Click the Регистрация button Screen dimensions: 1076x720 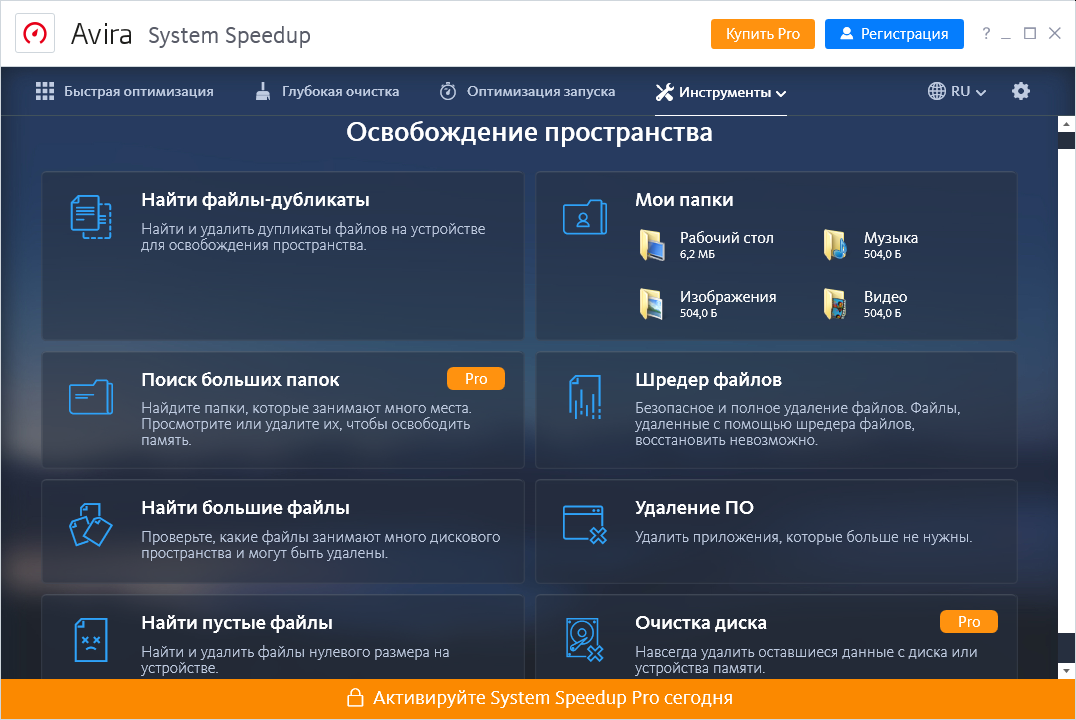pos(894,34)
